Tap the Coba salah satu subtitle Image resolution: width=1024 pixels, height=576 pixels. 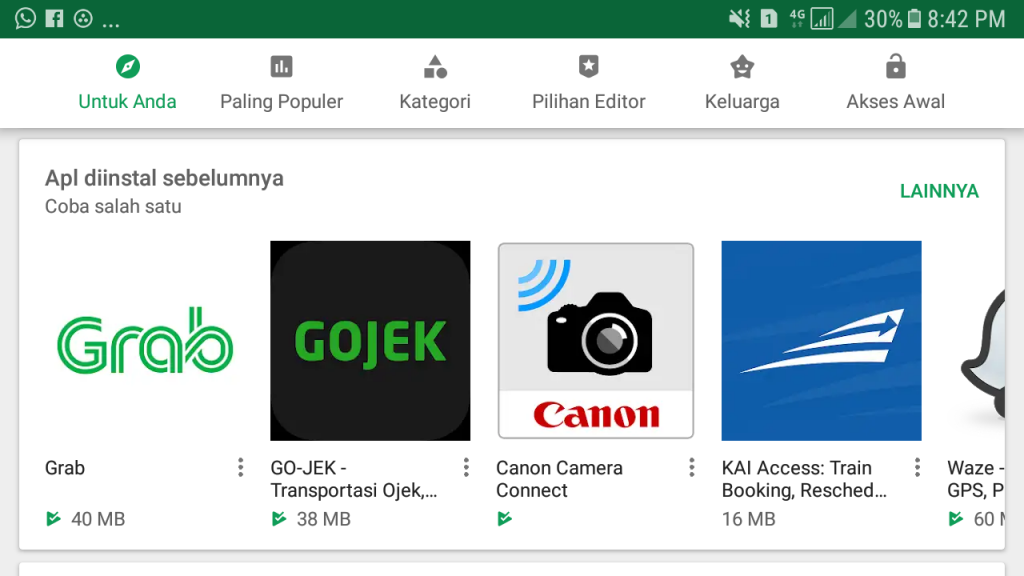tap(113, 206)
